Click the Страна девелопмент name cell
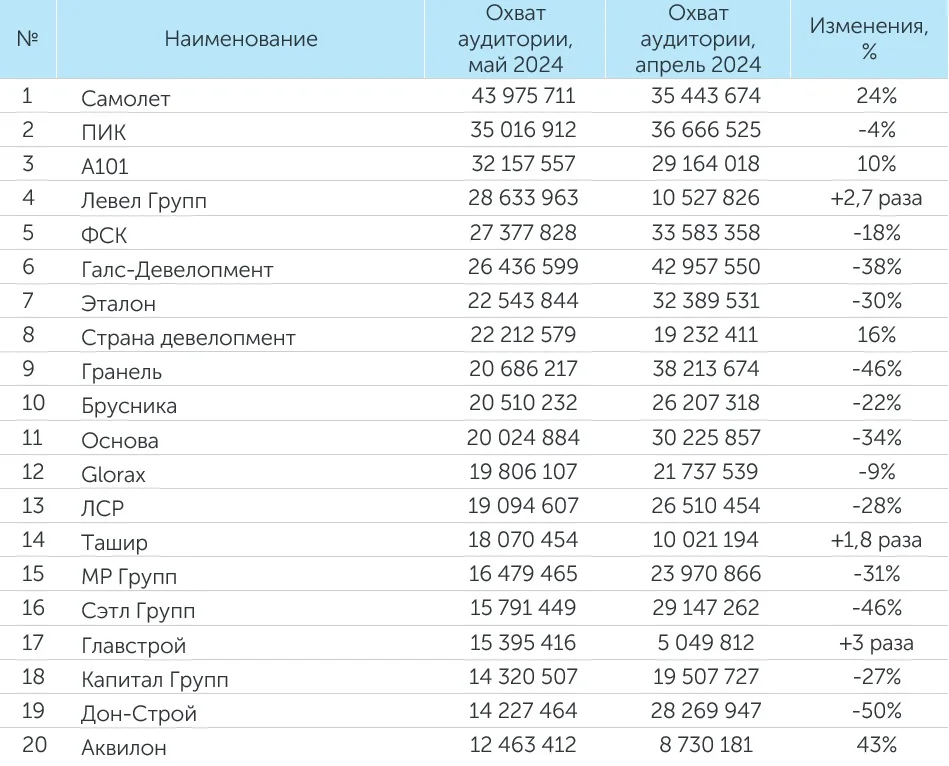Image resolution: width=949 pixels, height=766 pixels. point(188,337)
